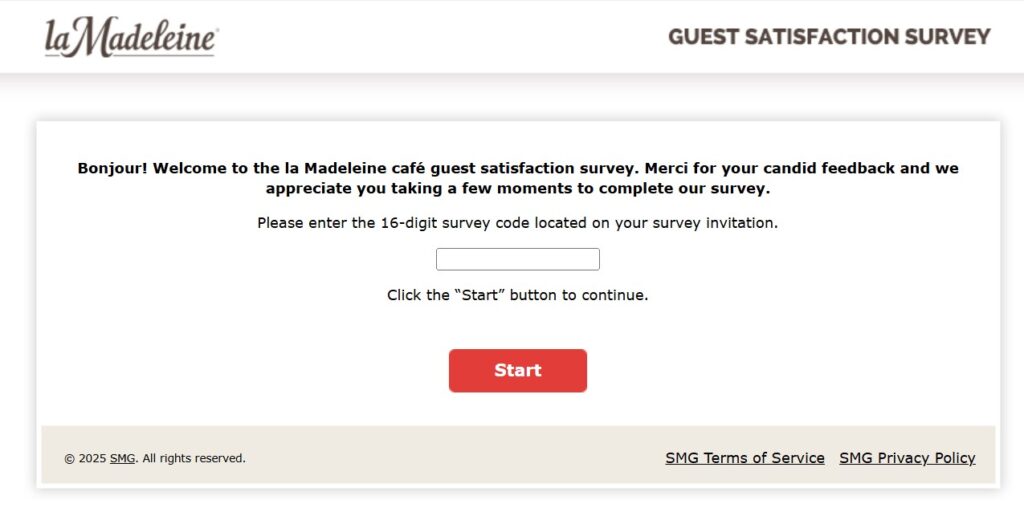Click the 'la' part of the logo
The width and height of the screenshot is (1024, 508).
click(x=56, y=40)
